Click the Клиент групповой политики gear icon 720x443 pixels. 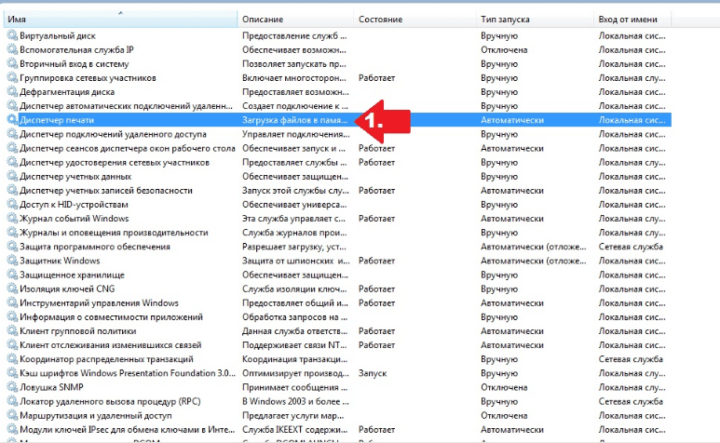(x=12, y=331)
